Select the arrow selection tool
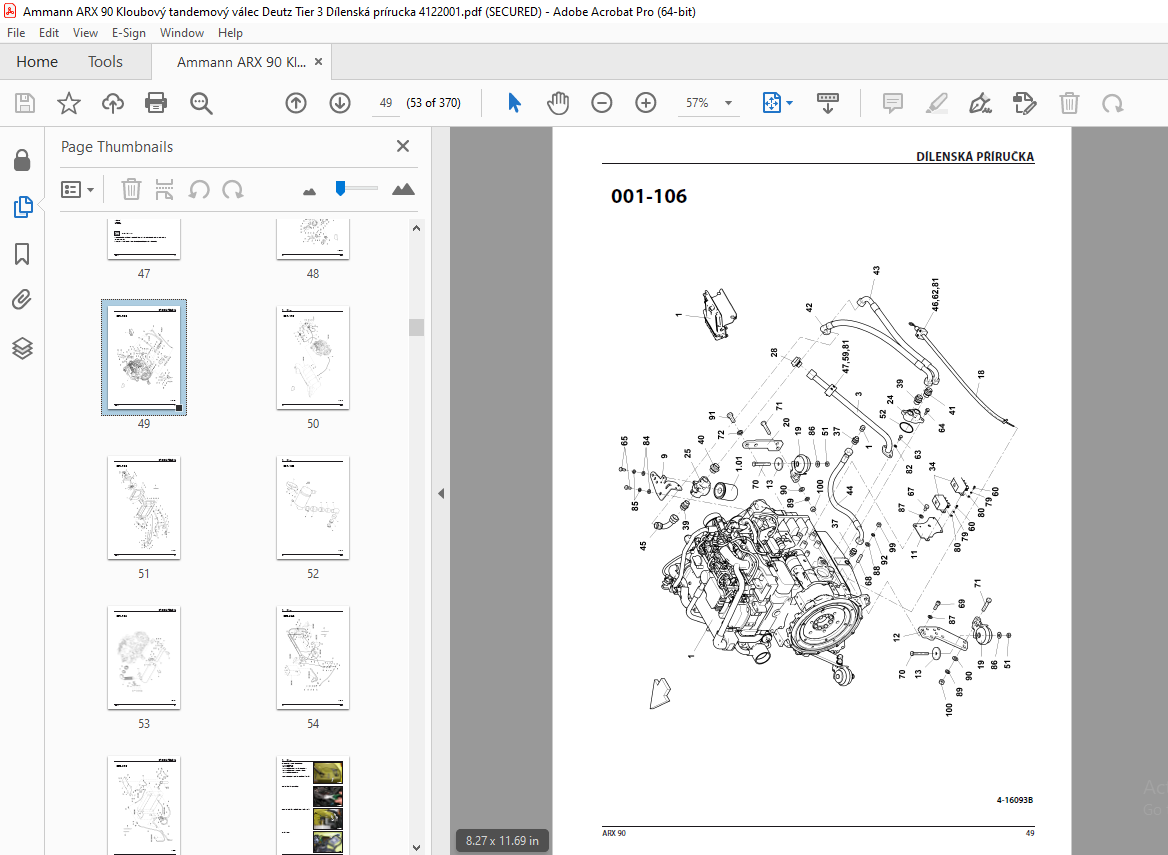The image size is (1168, 855). (514, 103)
